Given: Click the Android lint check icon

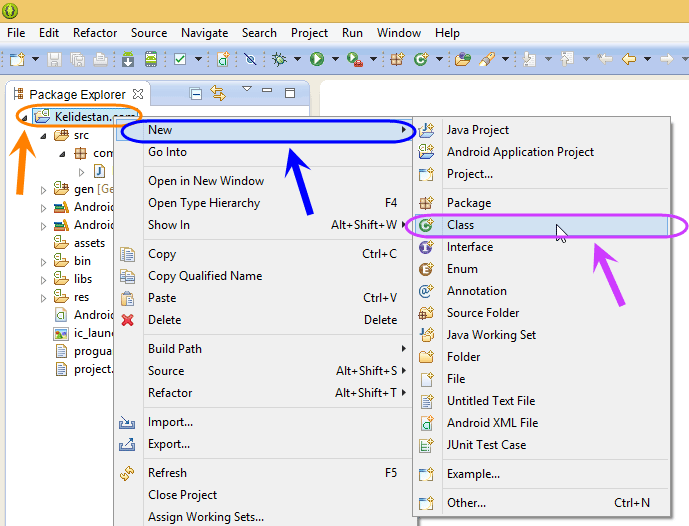Looking at the screenshot, I should 180,59.
